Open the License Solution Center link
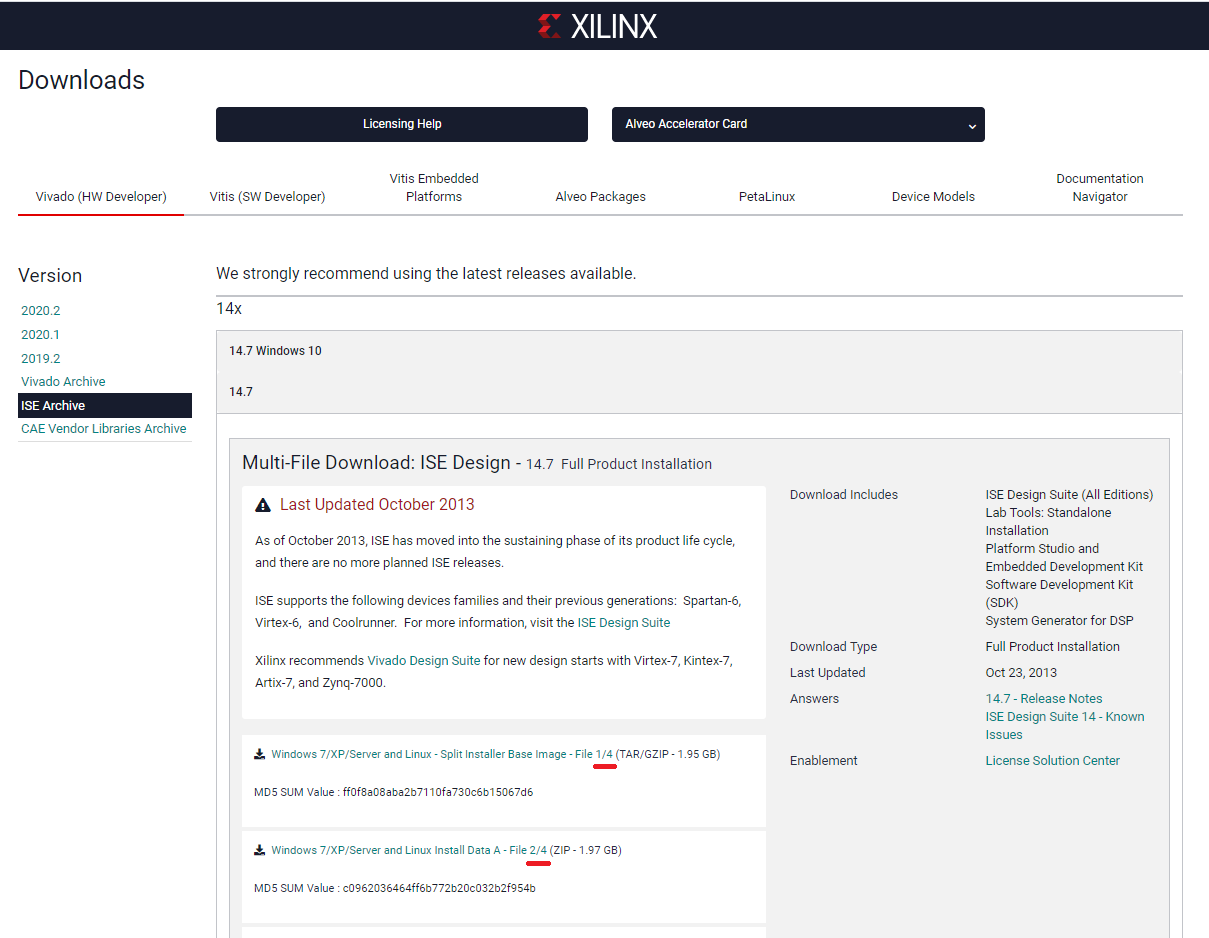 point(1053,761)
